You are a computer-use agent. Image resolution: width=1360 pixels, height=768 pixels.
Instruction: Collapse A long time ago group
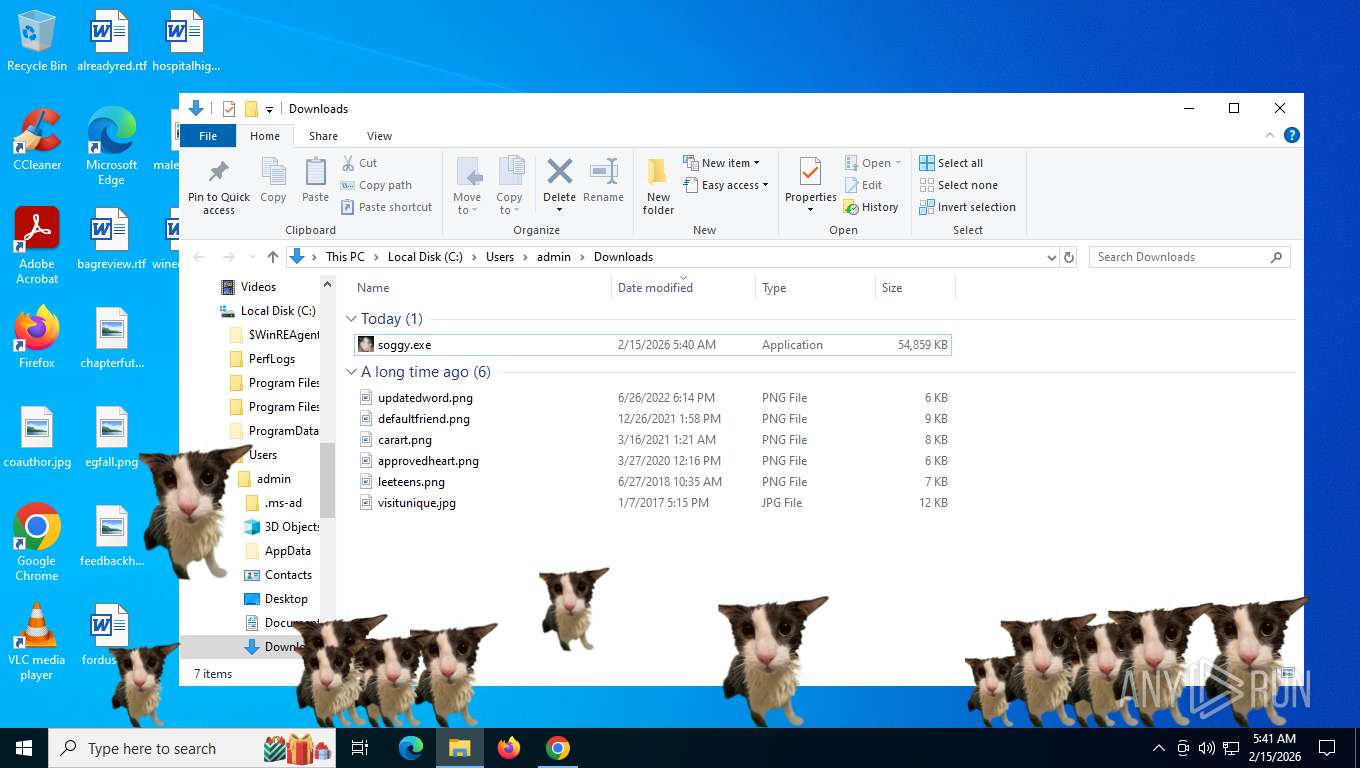351,372
